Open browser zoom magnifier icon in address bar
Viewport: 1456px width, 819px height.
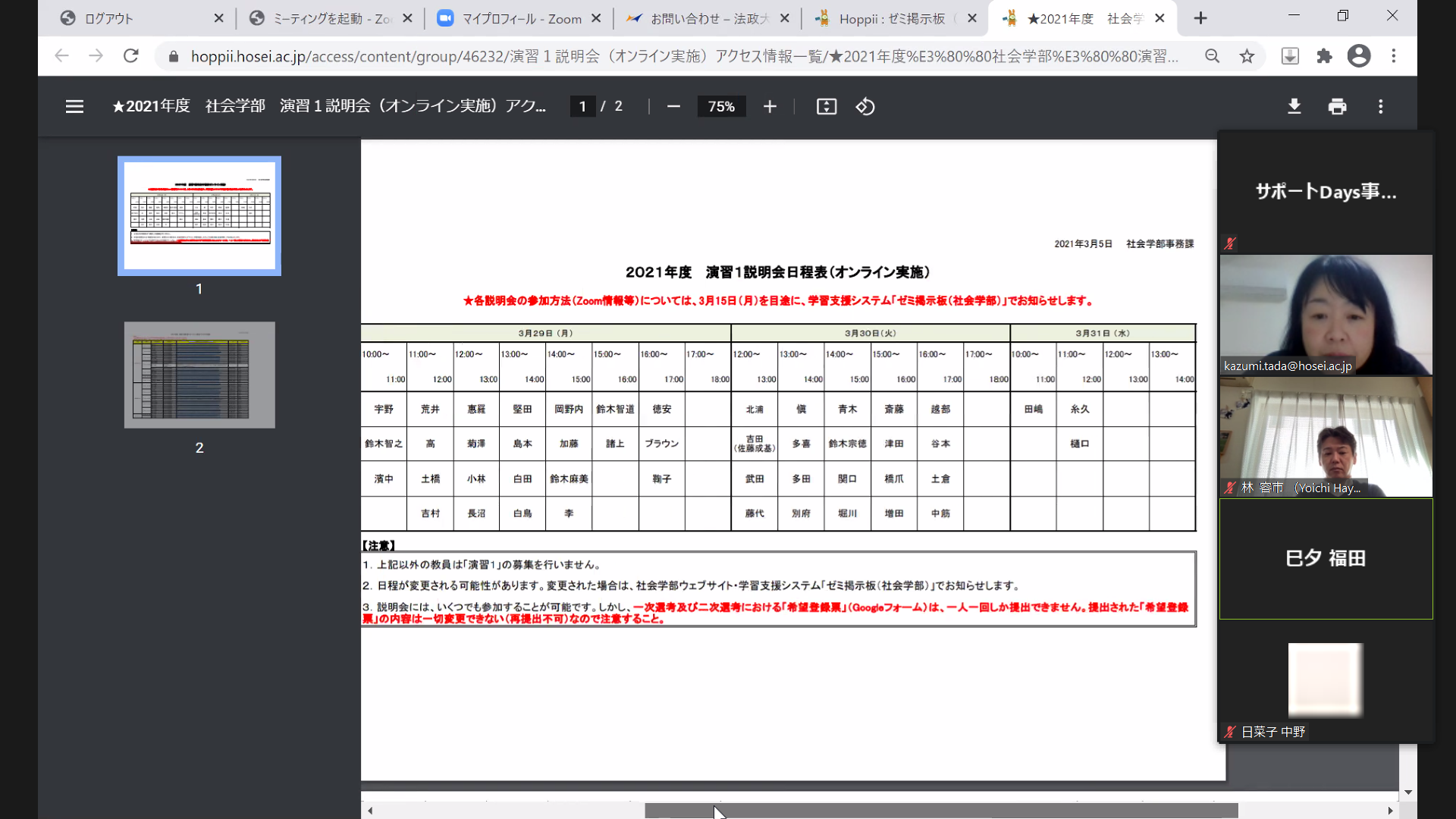click(1212, 56)
